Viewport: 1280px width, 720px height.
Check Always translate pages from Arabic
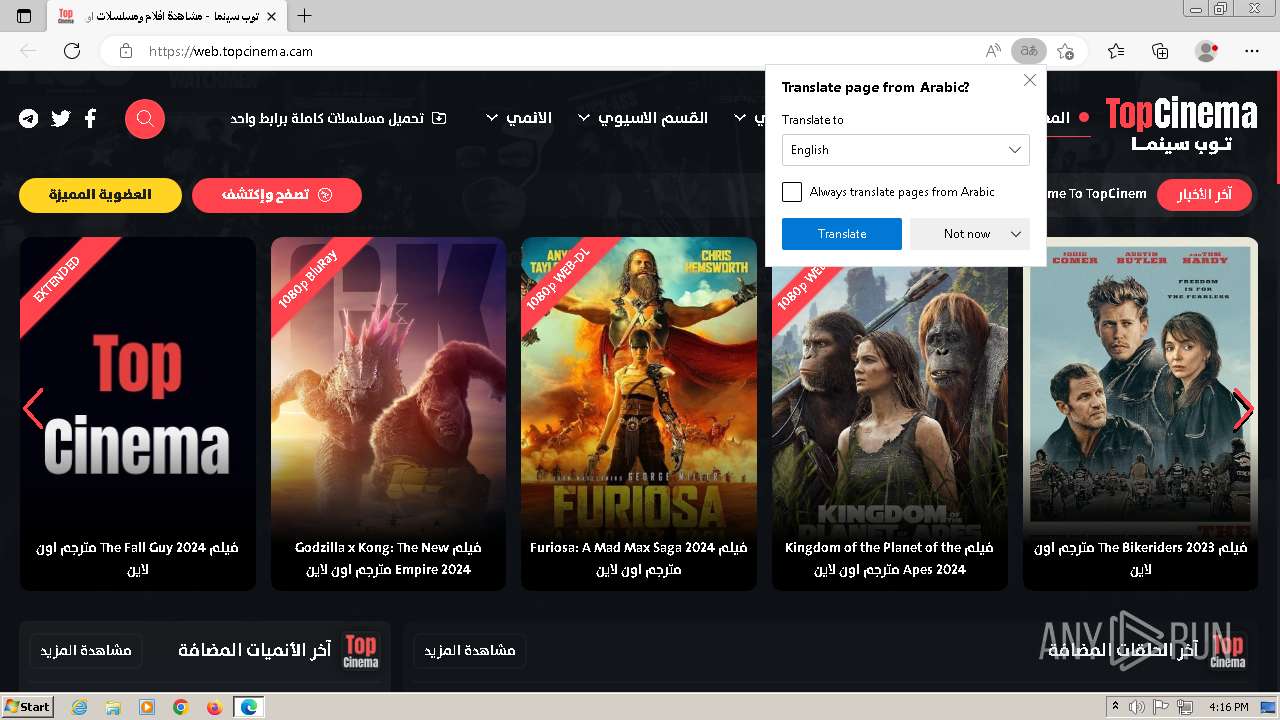(792, 192)
